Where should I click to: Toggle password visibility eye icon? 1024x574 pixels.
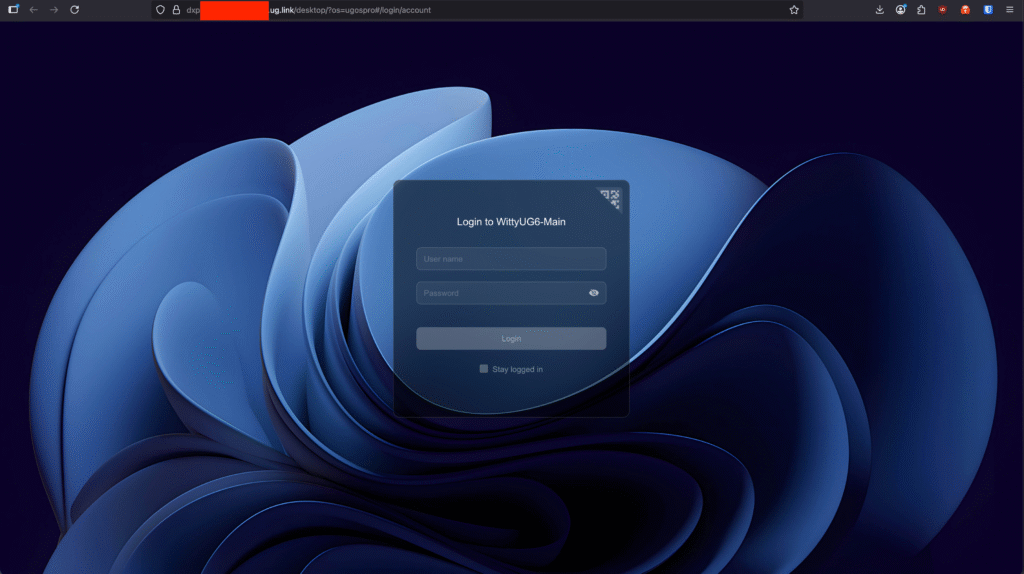coord(594,293)
